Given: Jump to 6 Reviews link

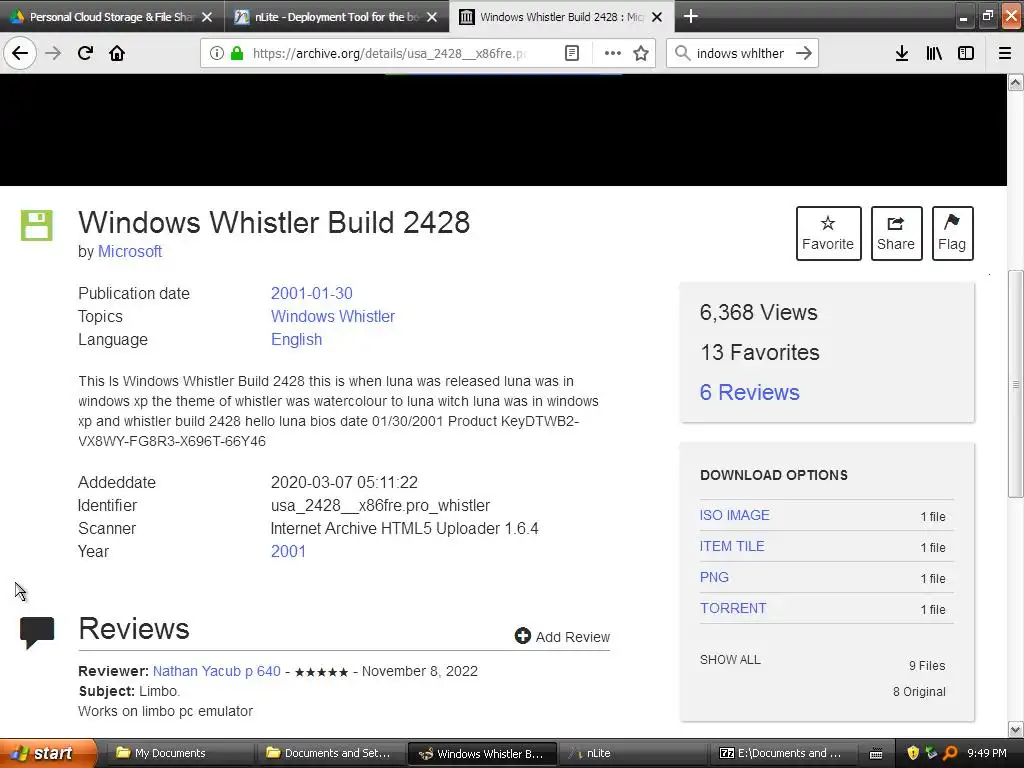Looking at the screenshot, I should coord(750,392).
